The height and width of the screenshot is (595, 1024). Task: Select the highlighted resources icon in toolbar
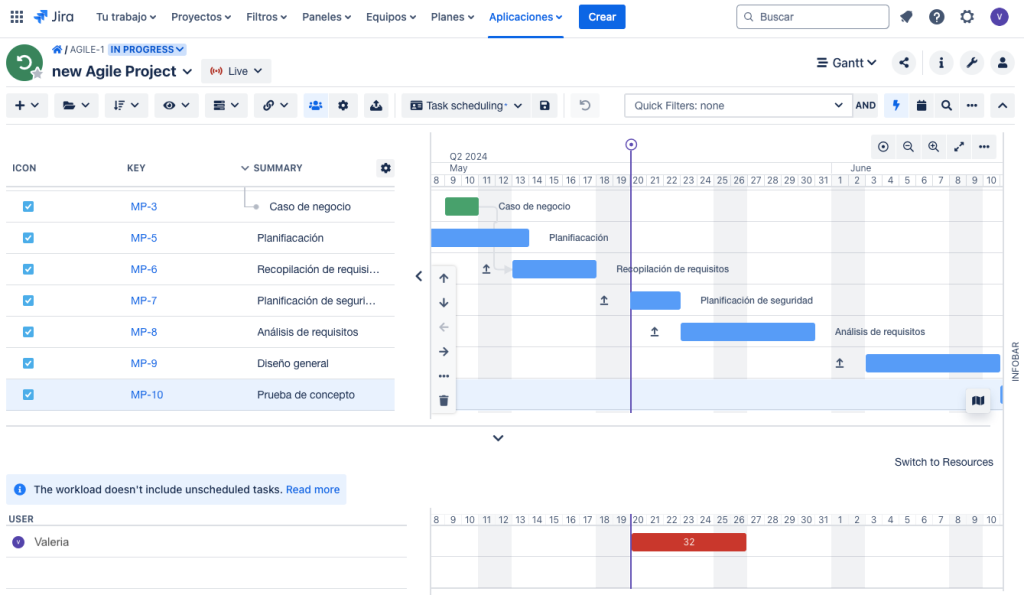click(x=316, y=105)
